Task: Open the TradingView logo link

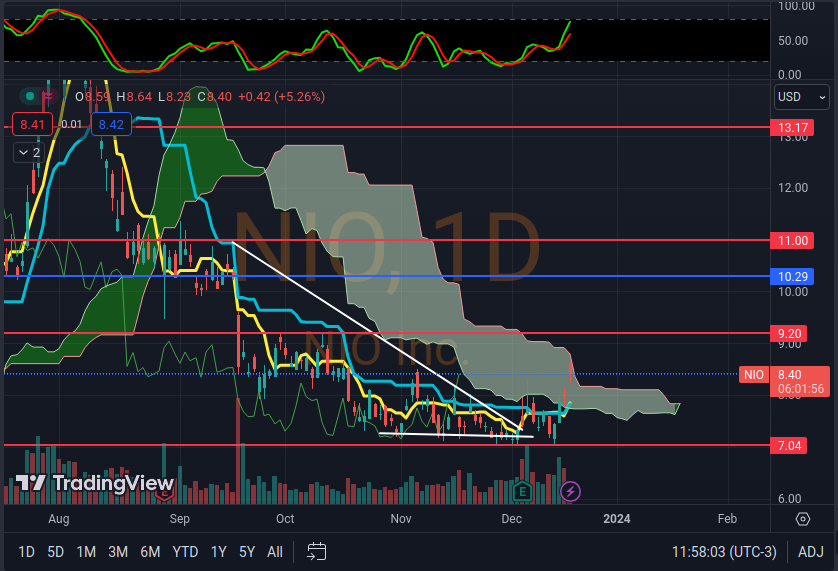Action: pos(95,483)
